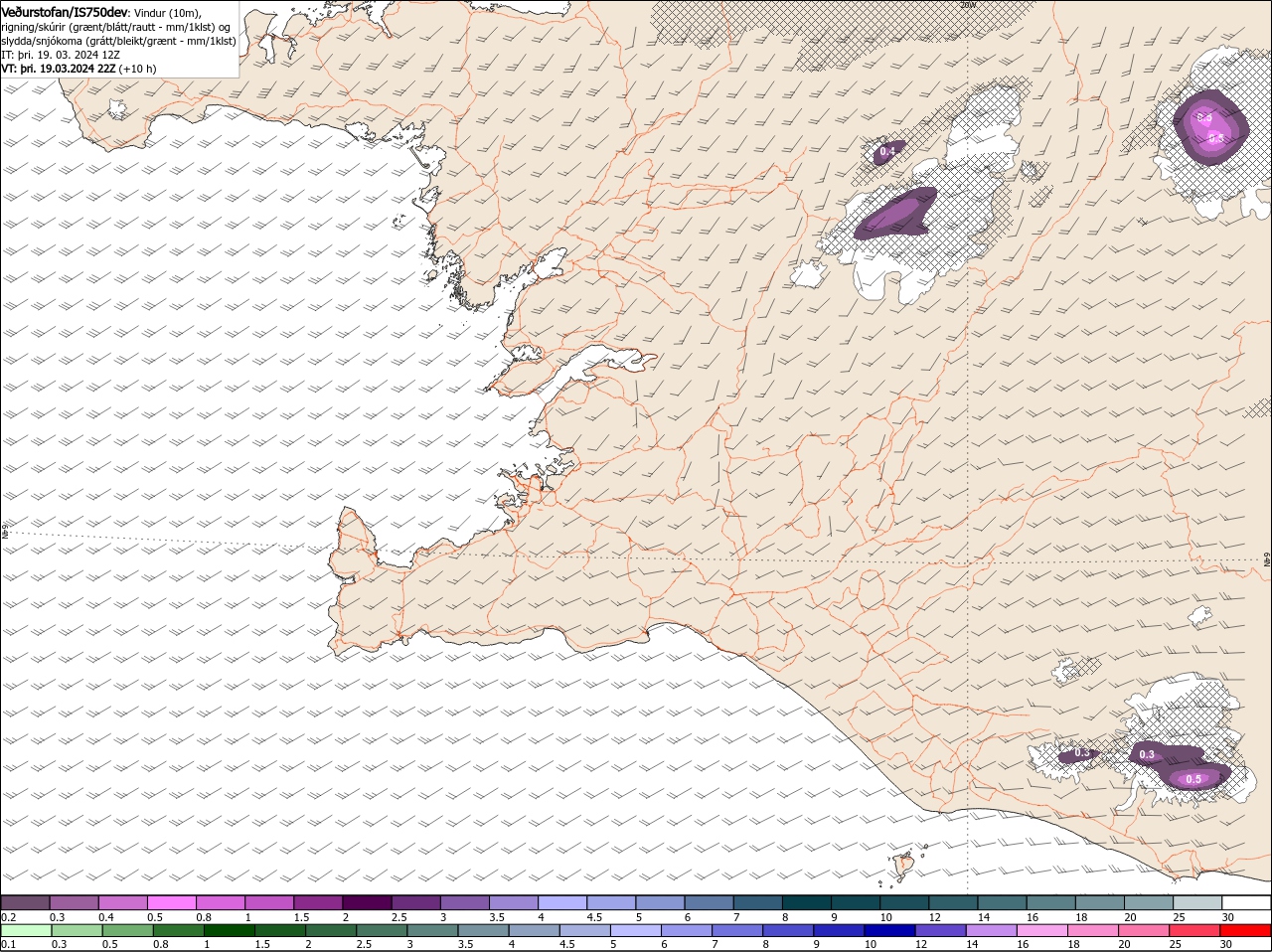Pick the blue rain swatch labeled 8
The height and width of the screenshot is (952, 1272).
point(789,930)
